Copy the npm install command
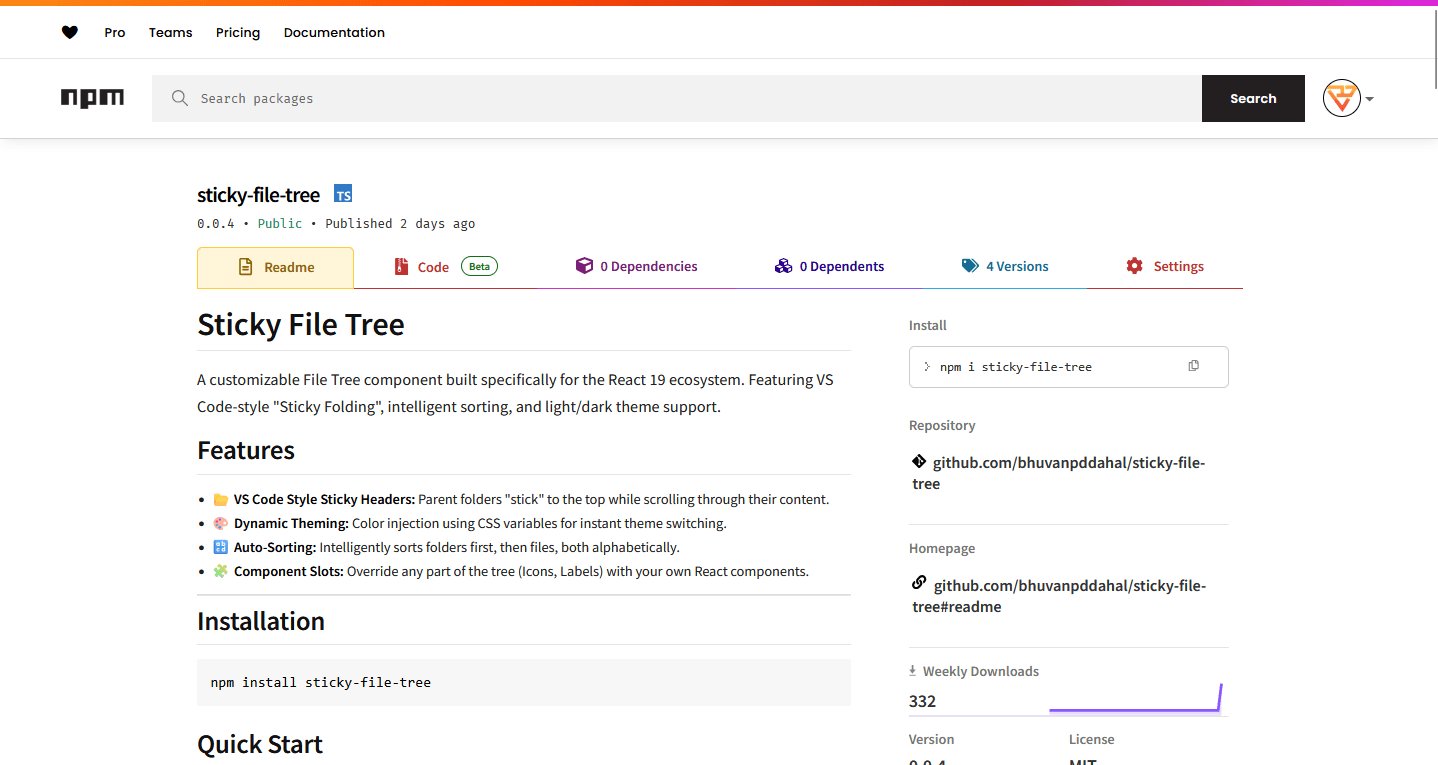The image size is (1438, 765). (x=1193, y=366)
